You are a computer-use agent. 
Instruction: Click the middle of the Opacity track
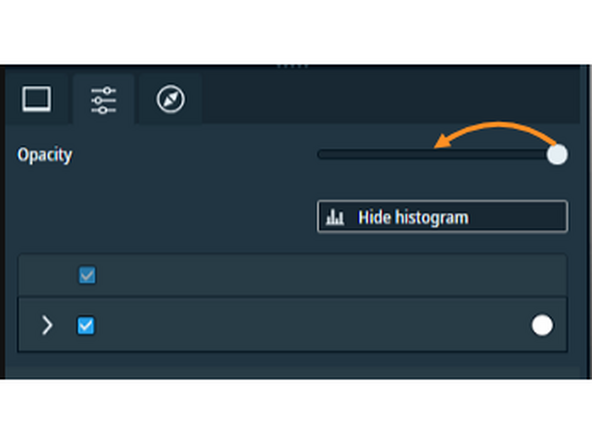438,154
